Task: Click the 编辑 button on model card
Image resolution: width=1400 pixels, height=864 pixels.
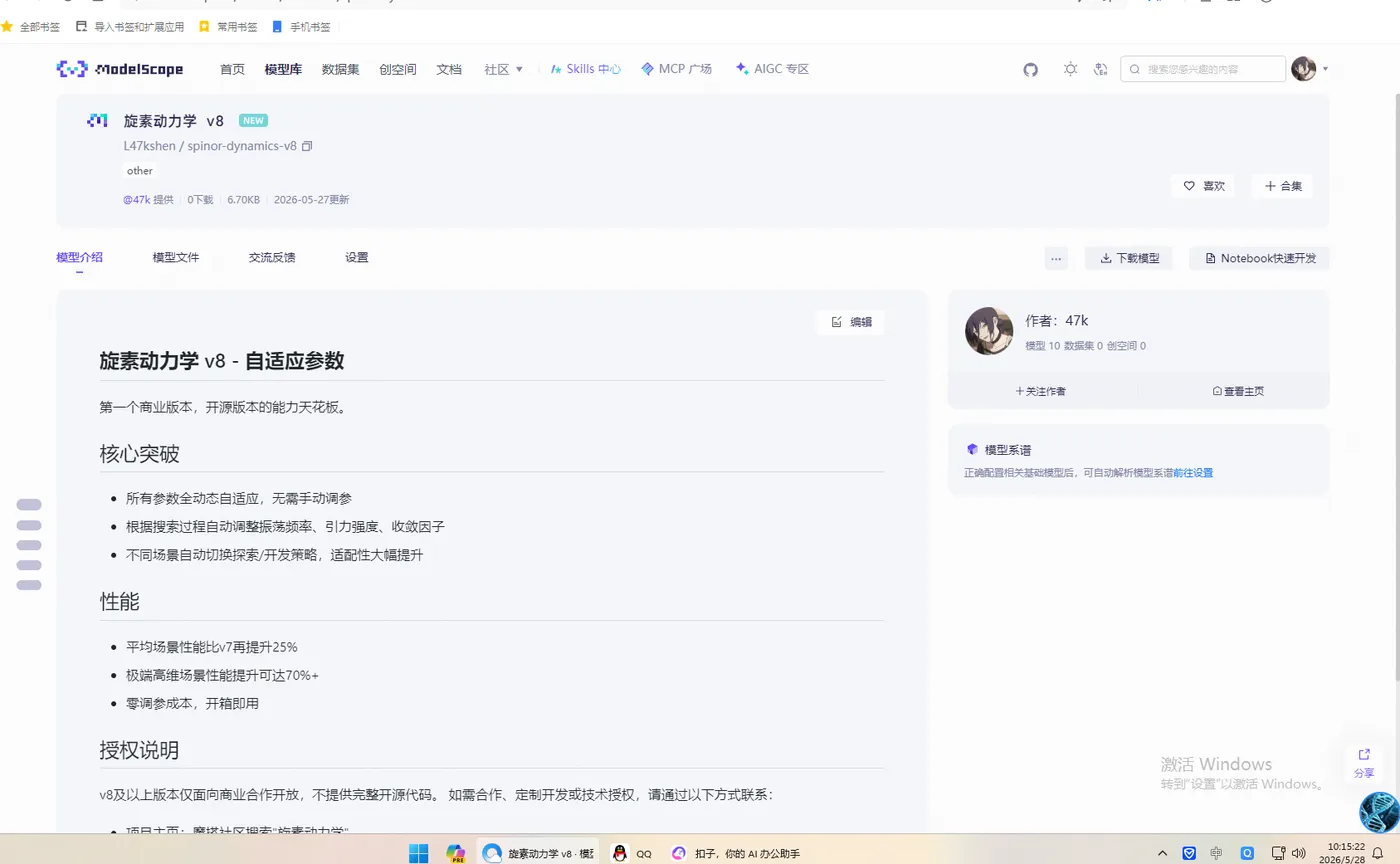Action: point(851,322)
